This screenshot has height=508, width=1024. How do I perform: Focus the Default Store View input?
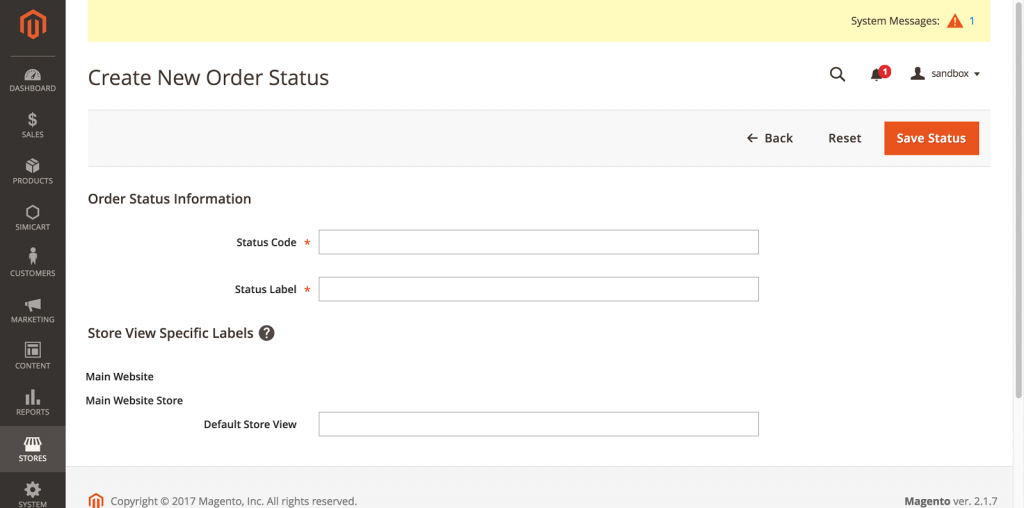point(539,424)
